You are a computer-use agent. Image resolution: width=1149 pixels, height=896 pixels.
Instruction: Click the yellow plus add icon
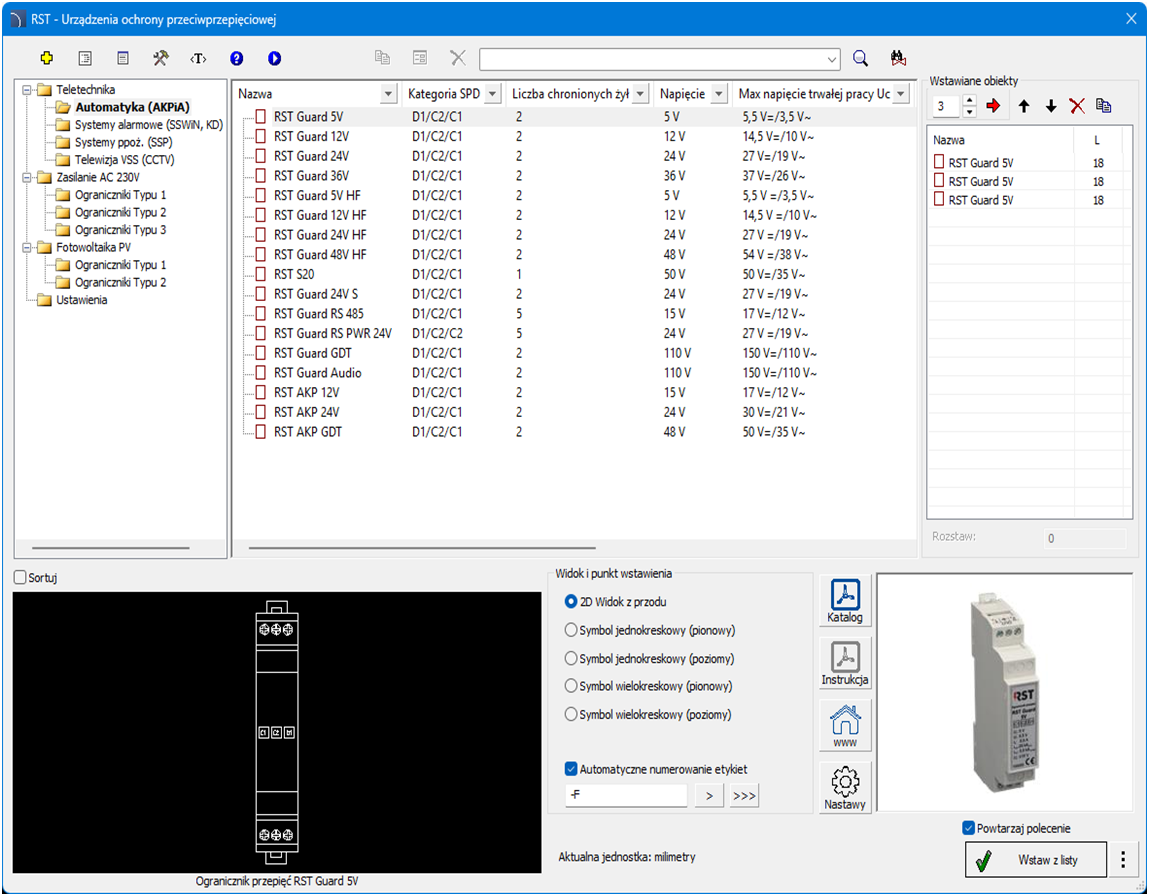[46, 58]
